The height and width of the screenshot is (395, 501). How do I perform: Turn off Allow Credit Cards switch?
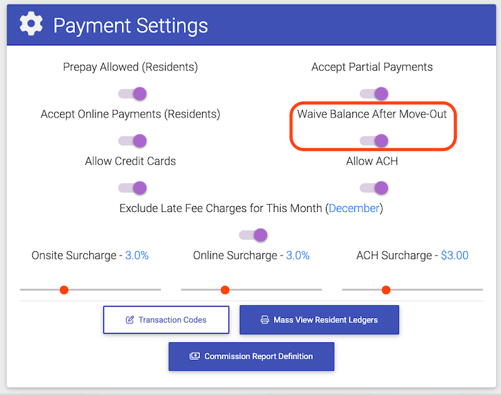(132, 188)
